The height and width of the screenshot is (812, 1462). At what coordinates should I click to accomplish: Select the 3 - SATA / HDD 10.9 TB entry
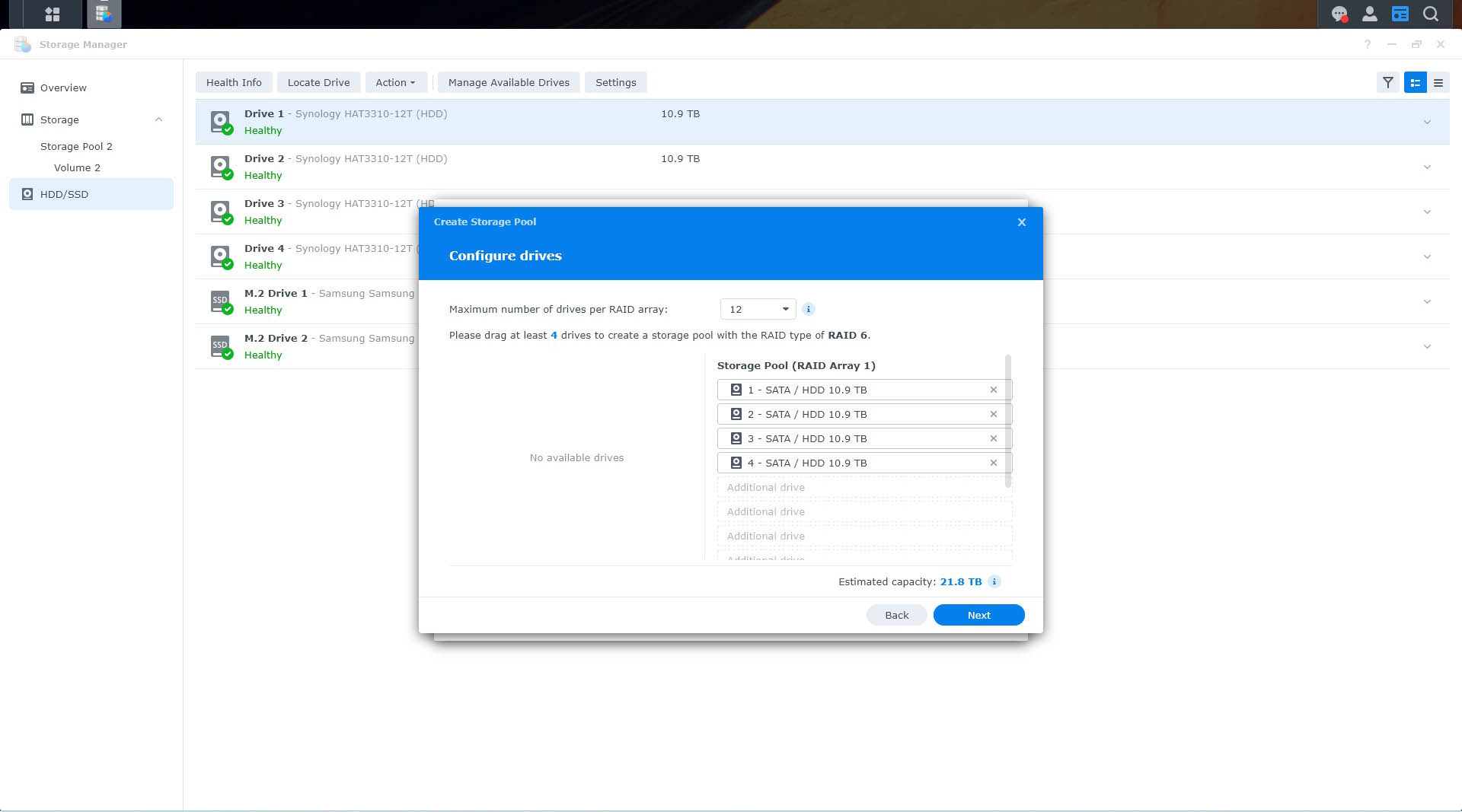pos(864,438)
